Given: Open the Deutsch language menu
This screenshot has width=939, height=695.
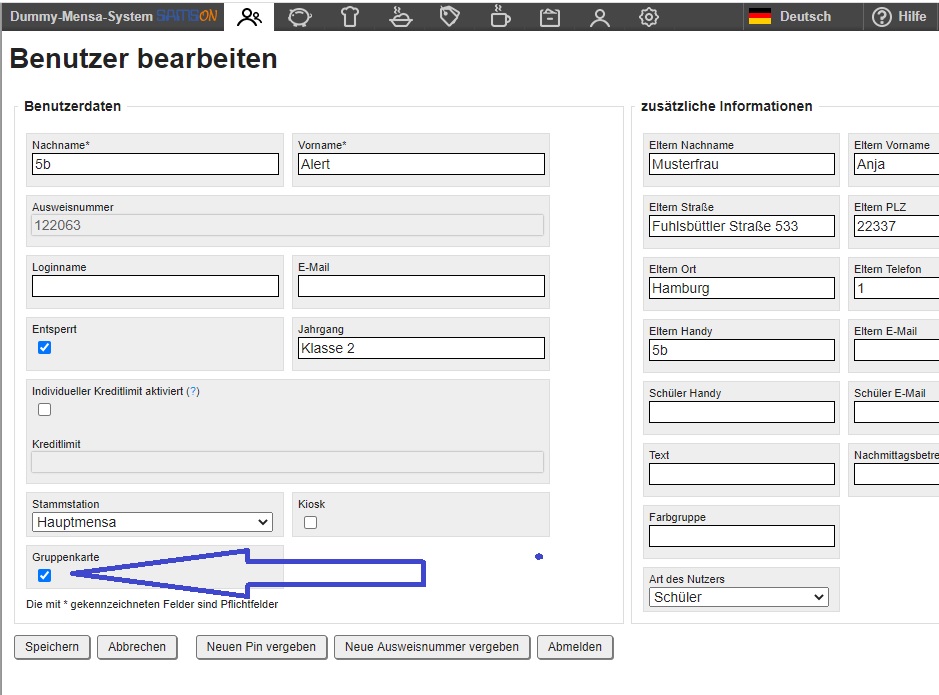Looking at the screenshot, I should [803, 16].
